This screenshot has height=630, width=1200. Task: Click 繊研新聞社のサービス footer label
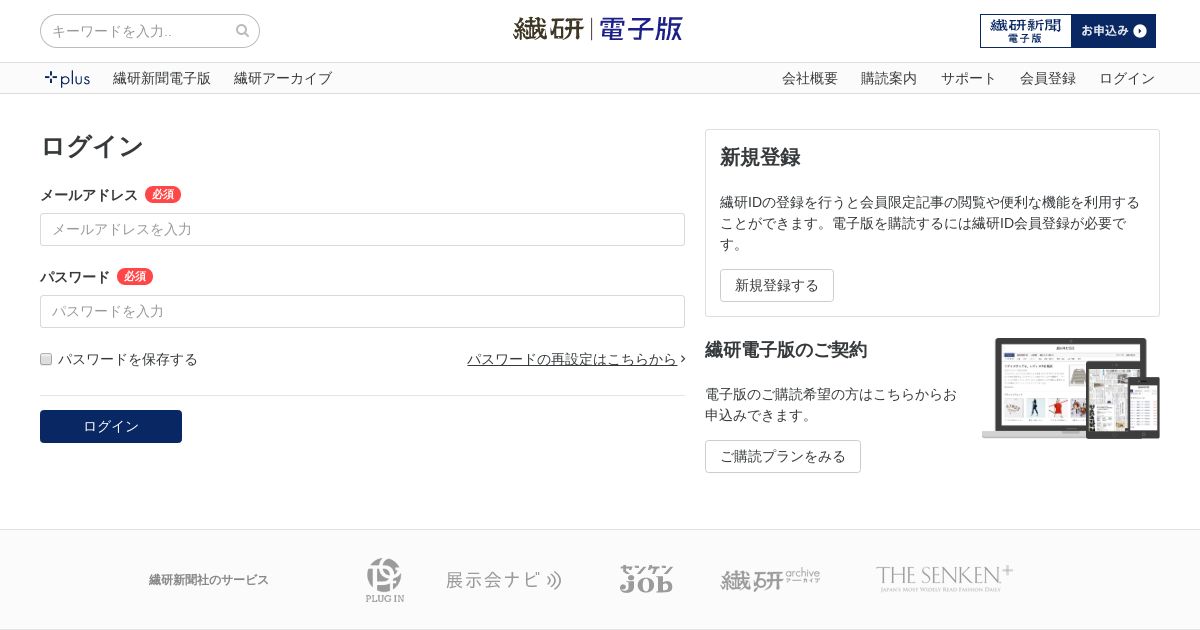tap(209, 580)
